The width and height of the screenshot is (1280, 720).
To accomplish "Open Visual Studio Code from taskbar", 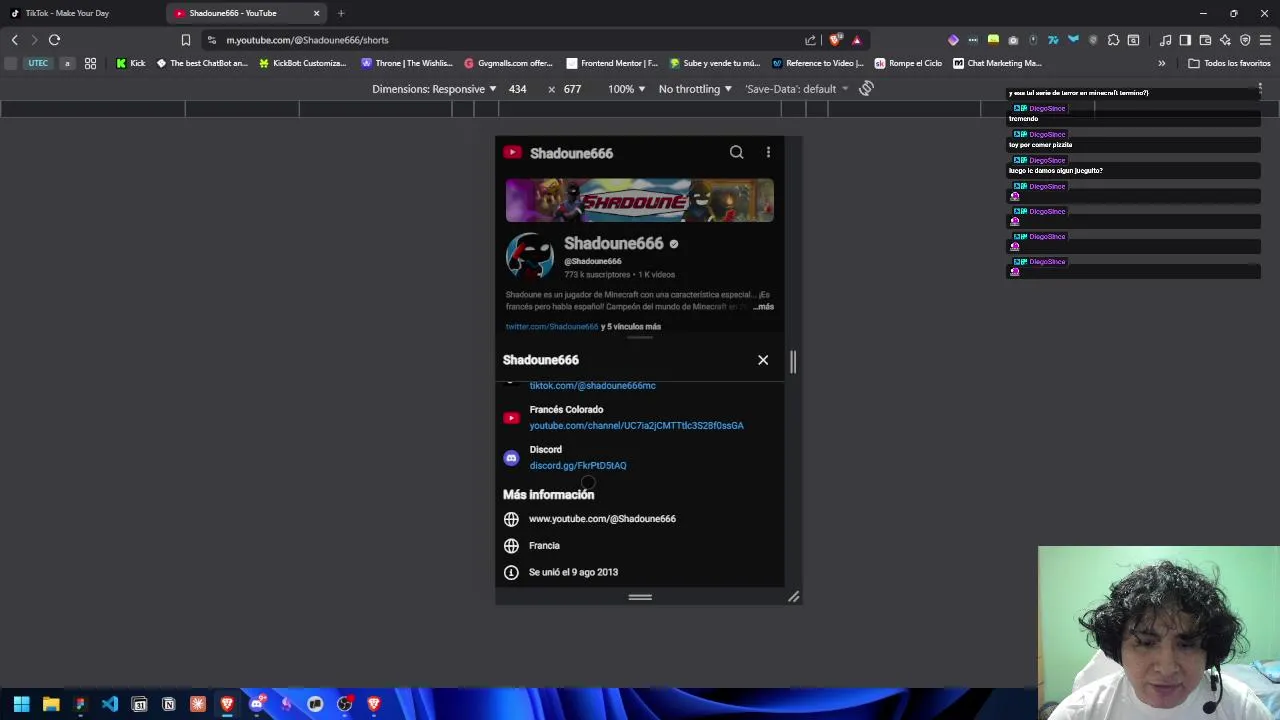I will tap(110, 704).
